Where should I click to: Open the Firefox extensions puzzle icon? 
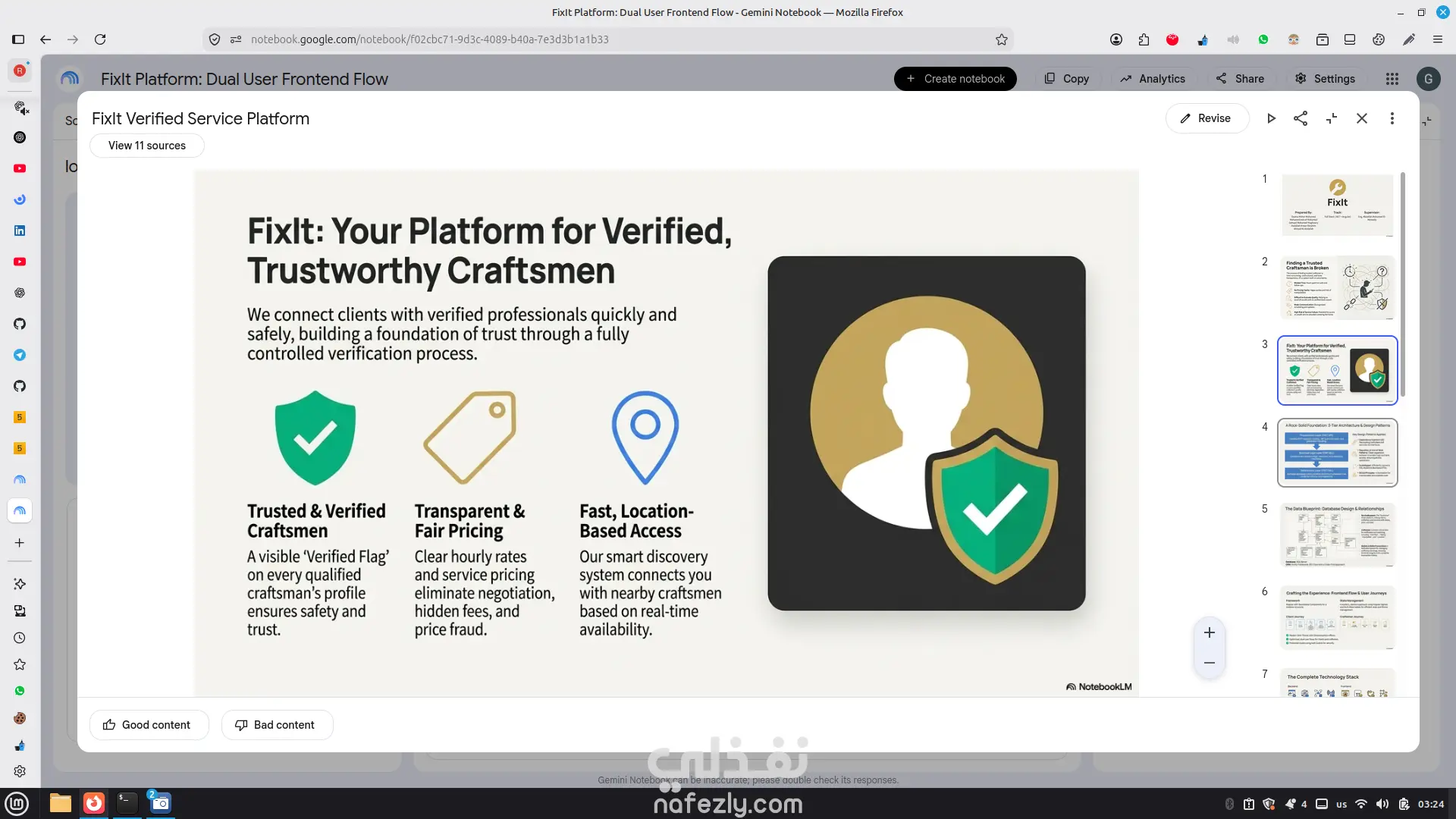tap(1144, 39)
